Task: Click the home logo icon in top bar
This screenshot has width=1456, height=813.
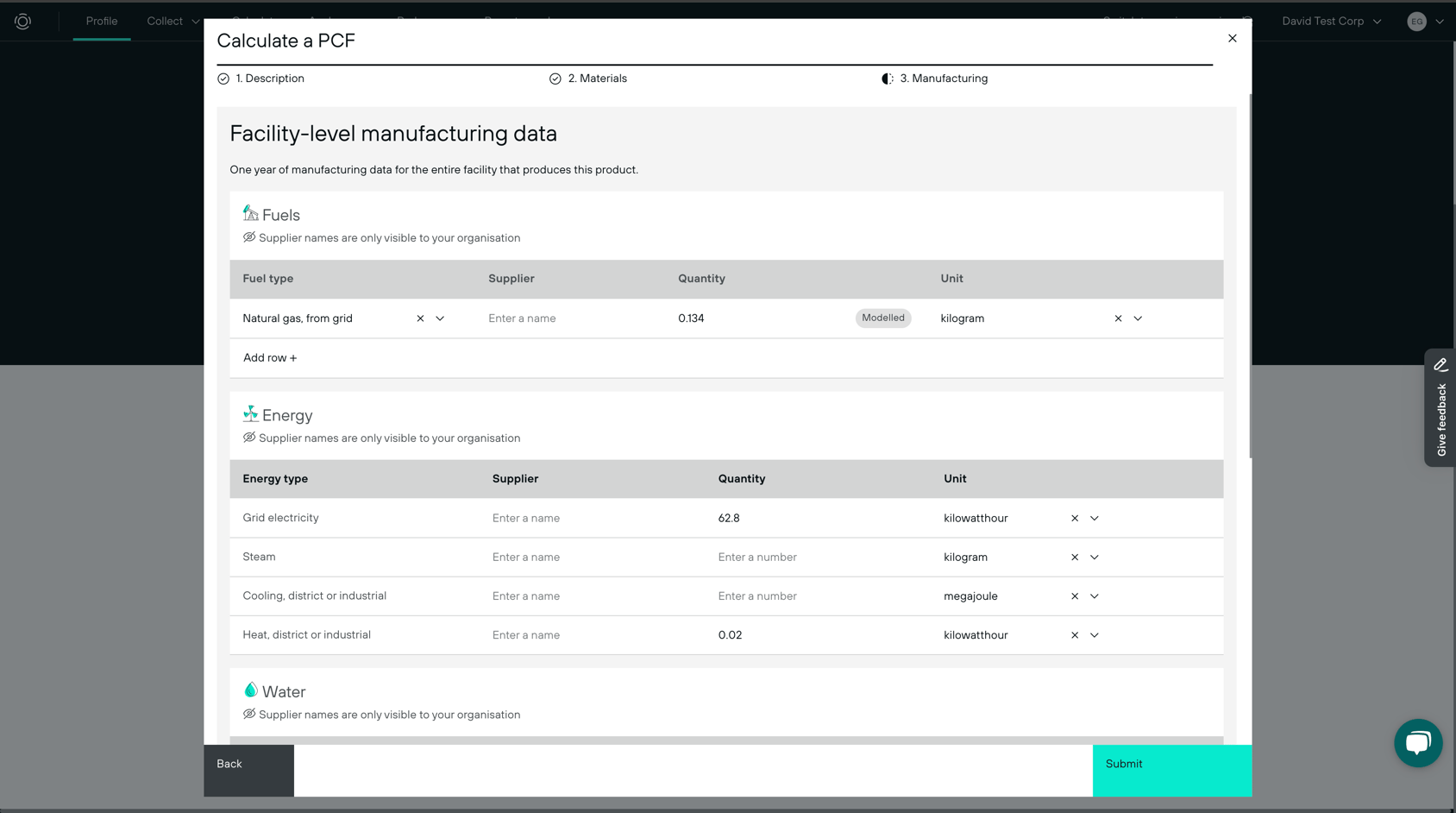Action: click(x=23, y=22)
